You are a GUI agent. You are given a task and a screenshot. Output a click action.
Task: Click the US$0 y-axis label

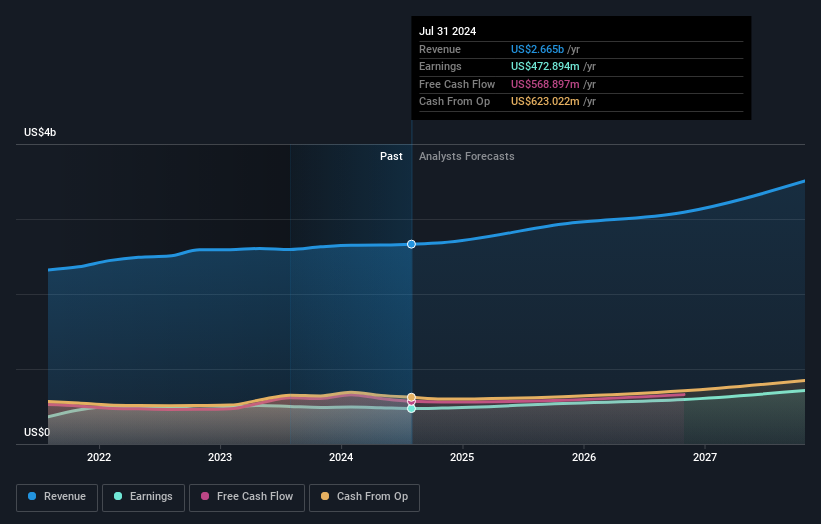click(x=37, y=432)
